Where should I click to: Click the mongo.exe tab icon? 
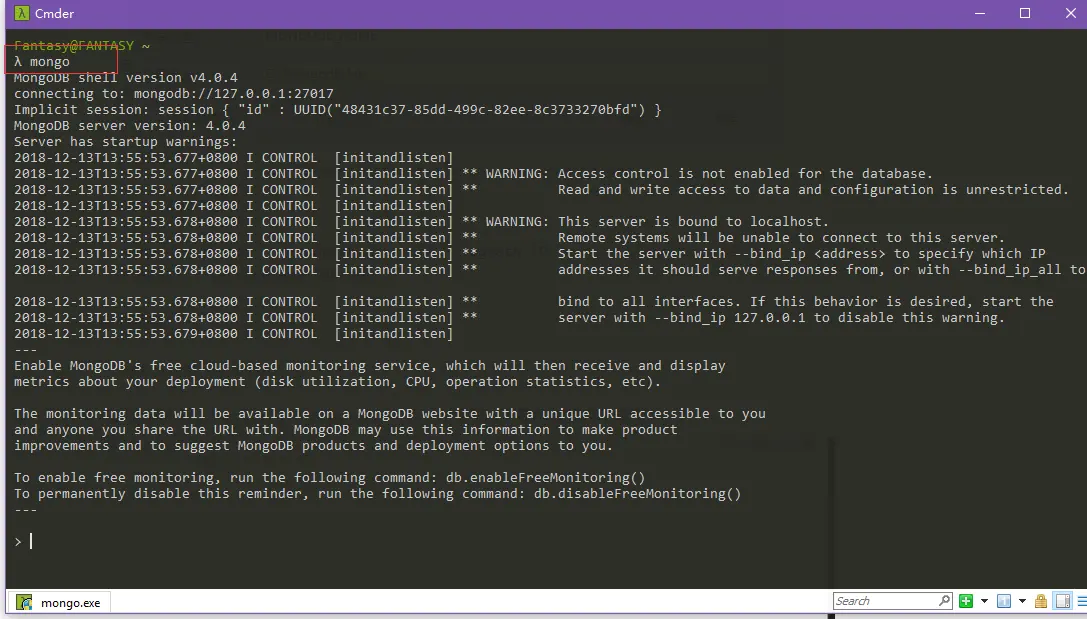tap(24, 602)
